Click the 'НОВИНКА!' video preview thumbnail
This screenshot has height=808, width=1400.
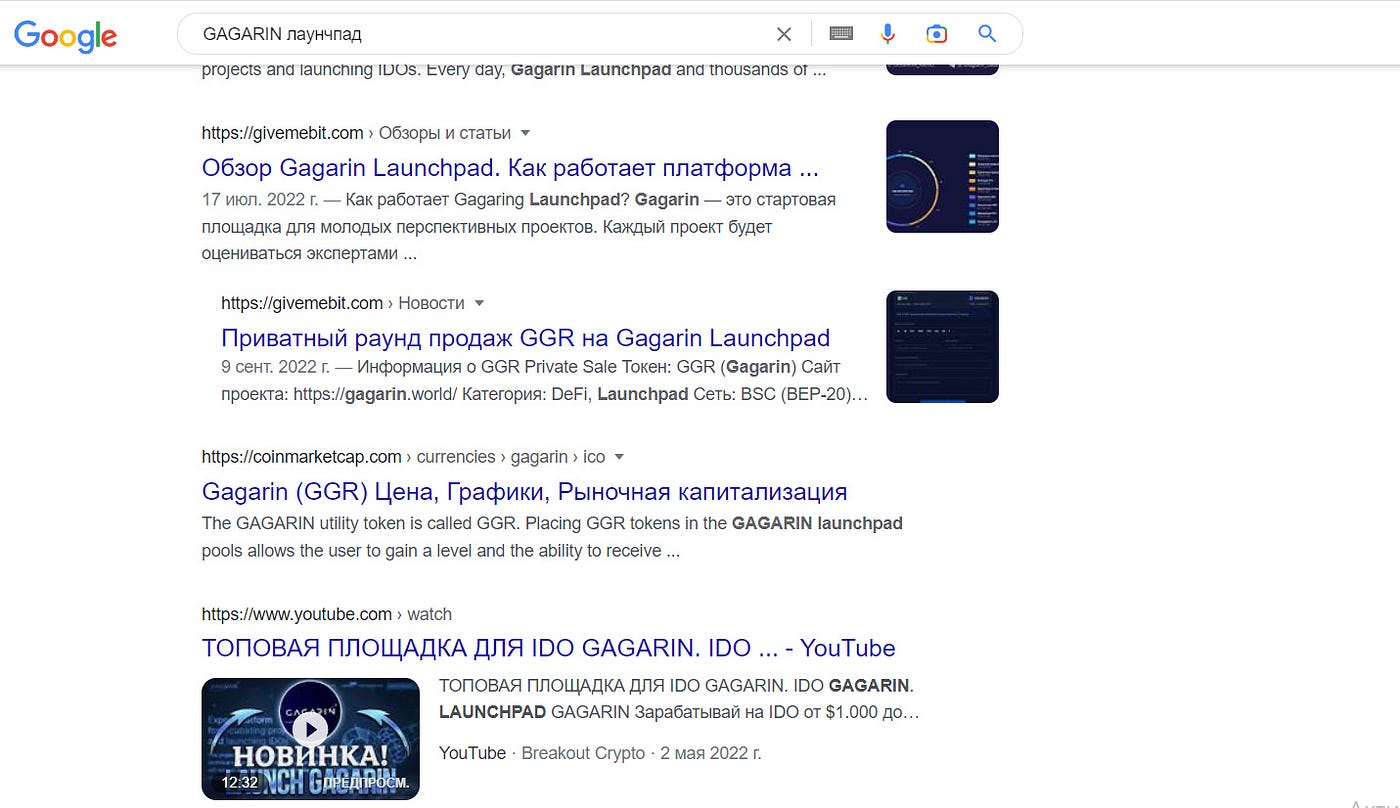(x=310, y=739)
